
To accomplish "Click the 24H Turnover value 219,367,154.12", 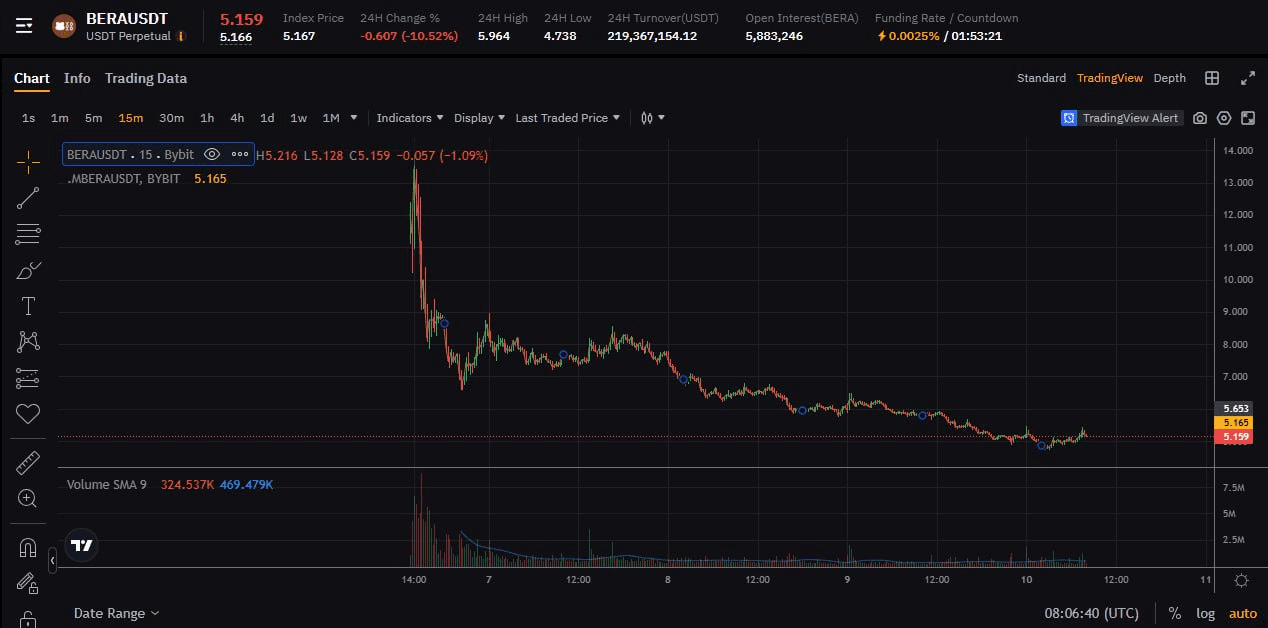I will (x=652, y=36).
